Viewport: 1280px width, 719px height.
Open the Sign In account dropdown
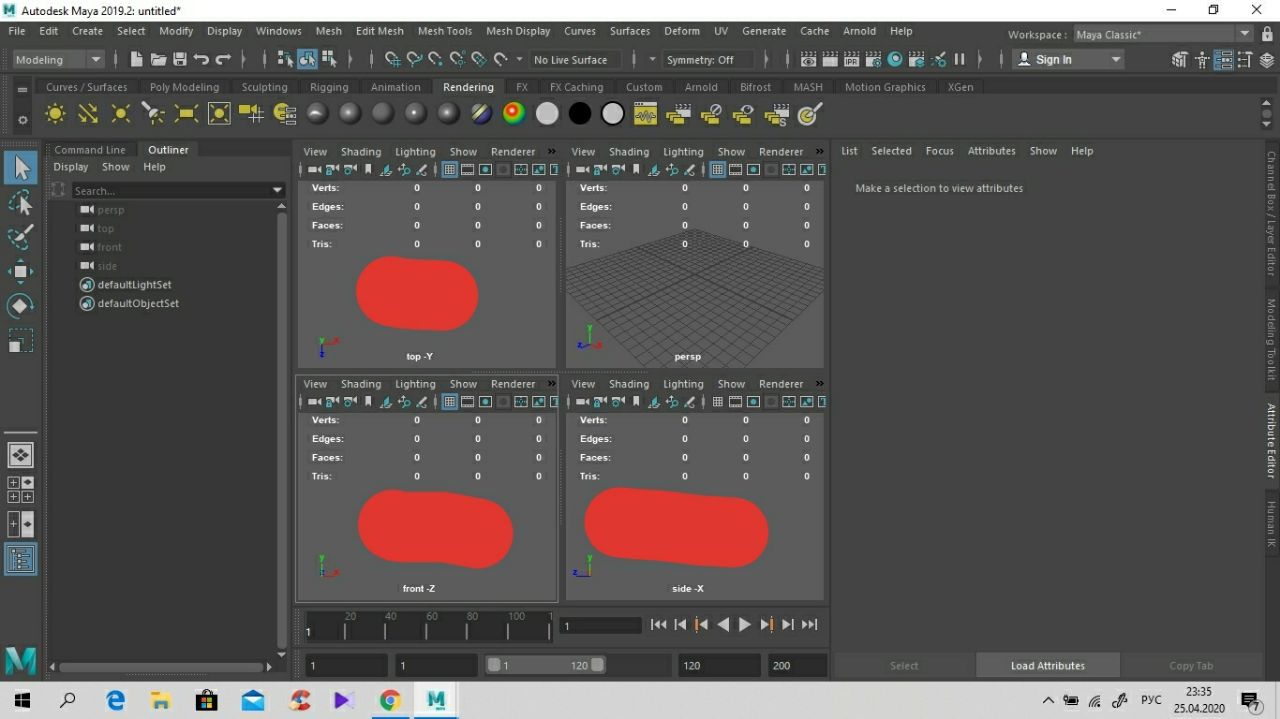(1068, 60)
